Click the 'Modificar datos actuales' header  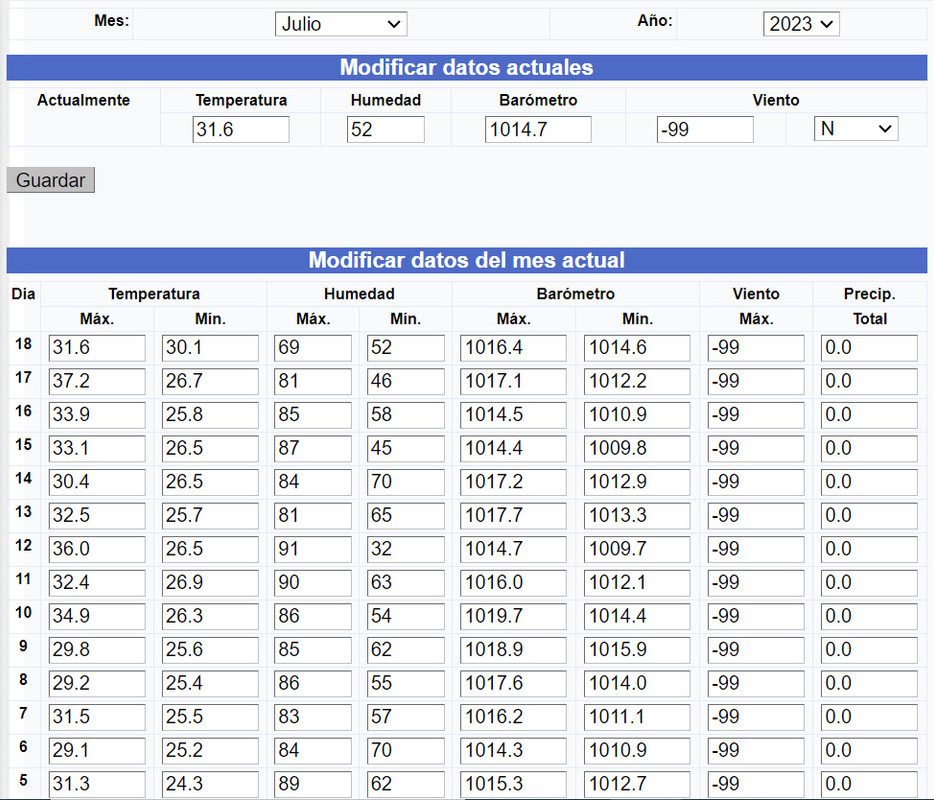[466, 67]
